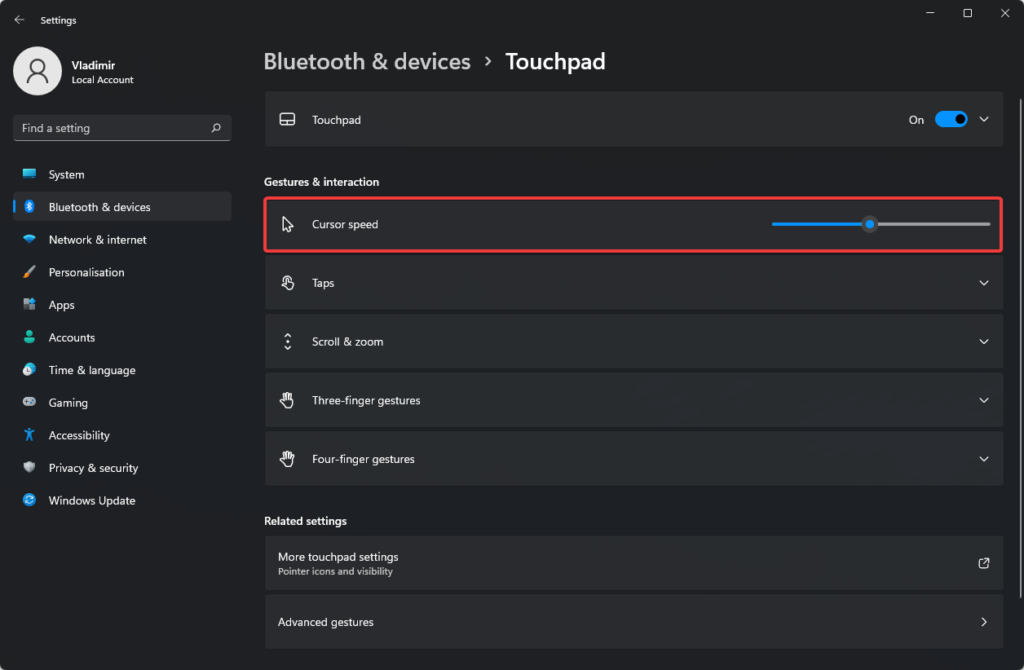Open the external link for More touchpad settings
The height and width of the screenshot is (670, 1024).
pyautogui.click(x=983, y=563)
